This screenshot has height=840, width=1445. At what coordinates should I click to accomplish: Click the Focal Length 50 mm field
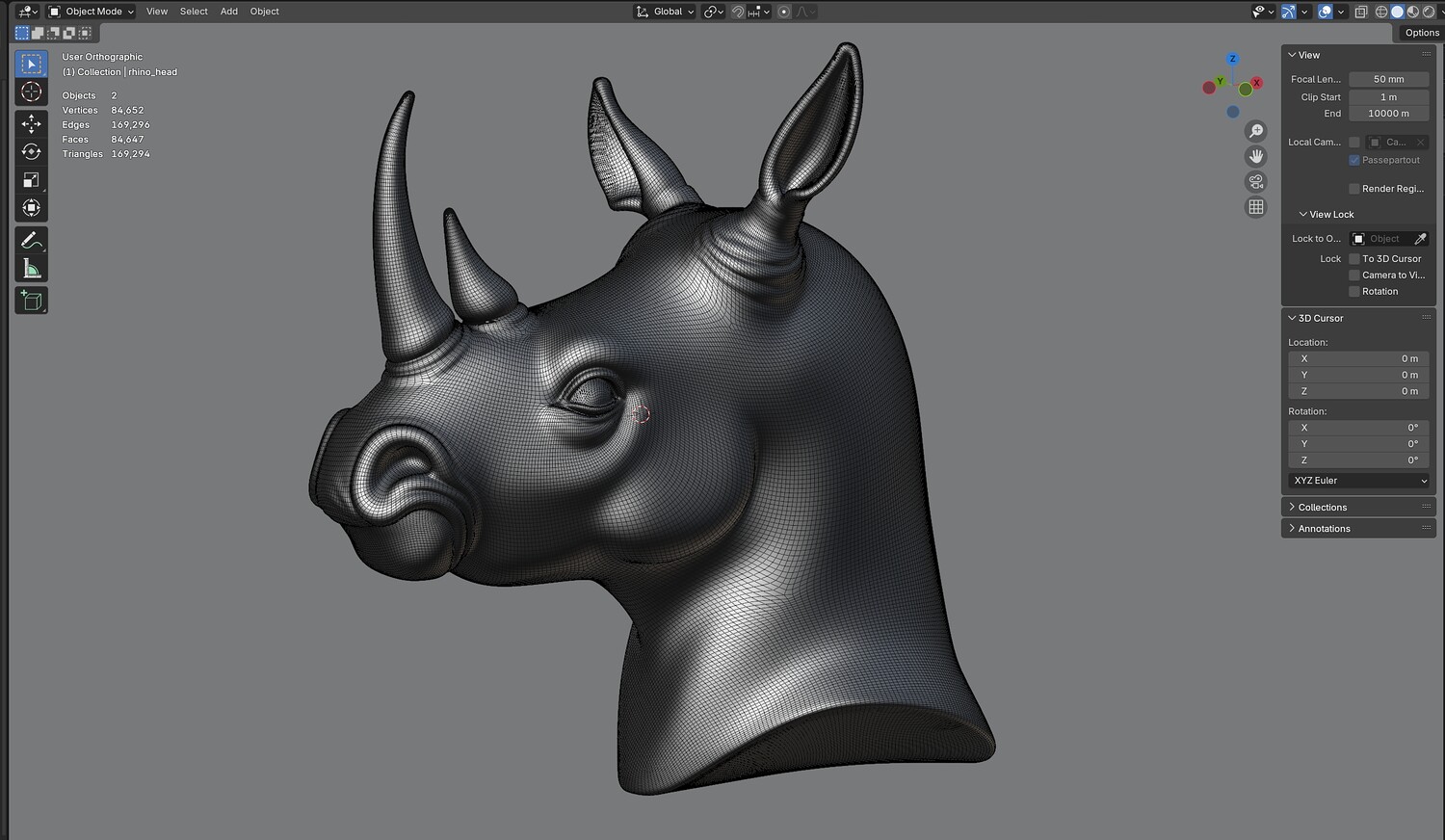[1388, 79]
